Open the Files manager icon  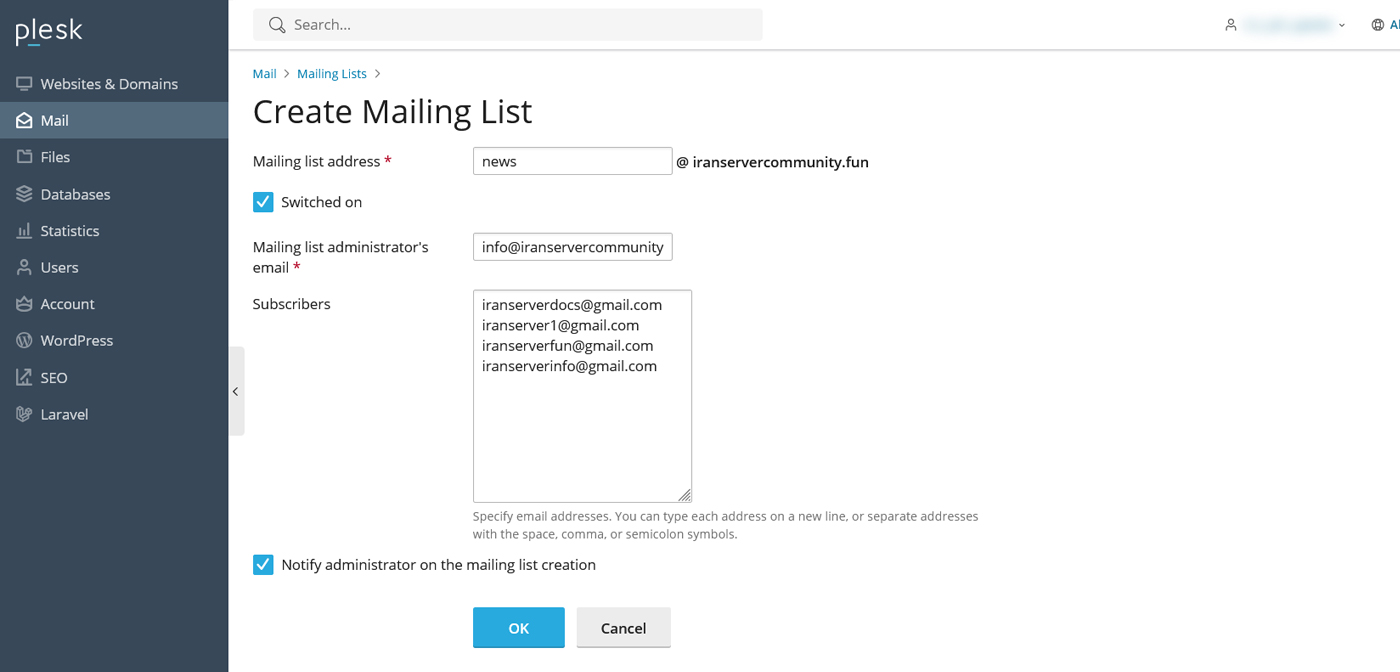click(23, 156)
